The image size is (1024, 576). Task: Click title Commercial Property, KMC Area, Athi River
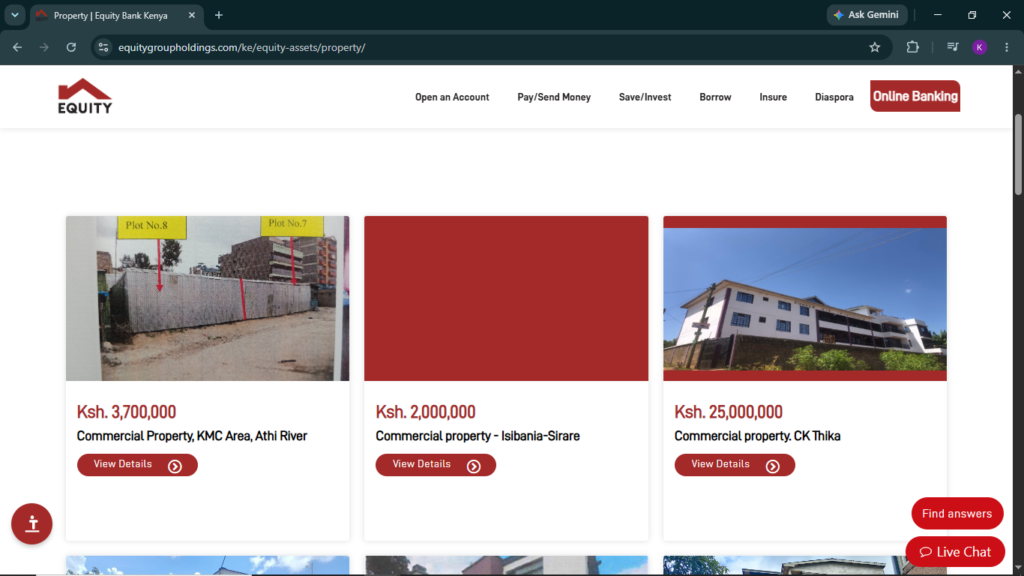click(192, 436)
